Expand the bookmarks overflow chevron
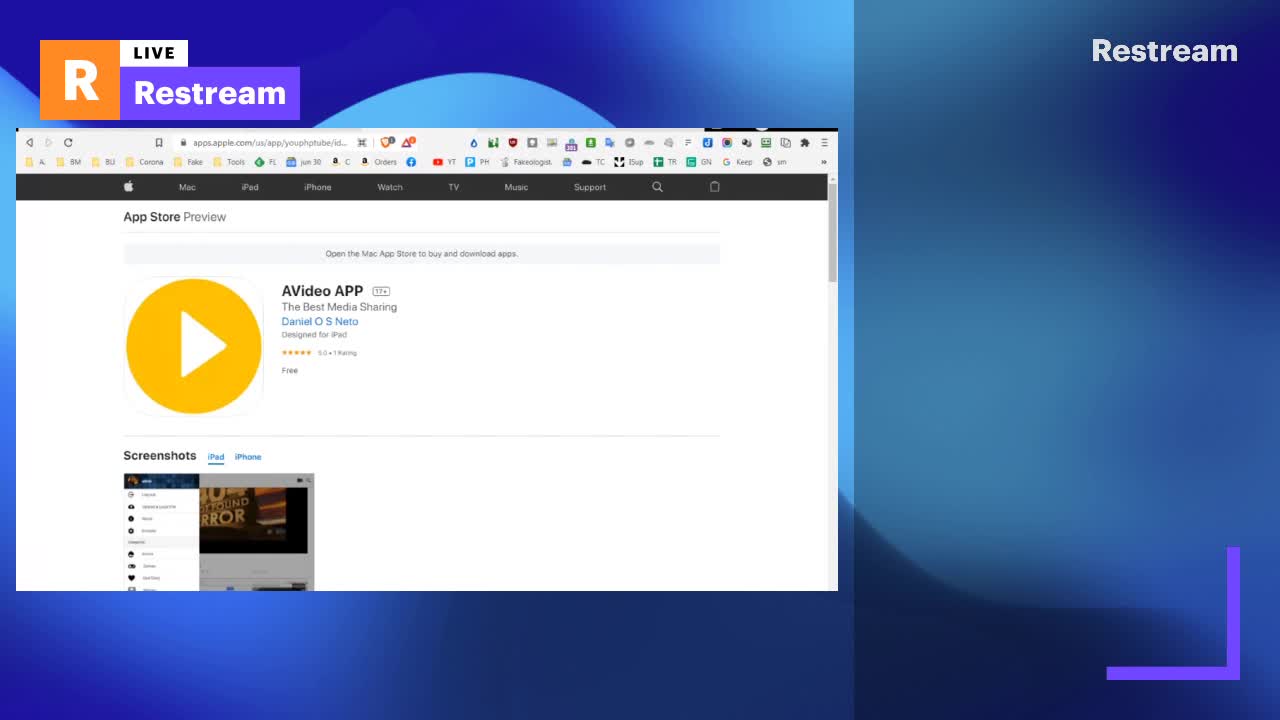Image resolution: width=1280 pixels, height=720 pixels. [824, 162]
